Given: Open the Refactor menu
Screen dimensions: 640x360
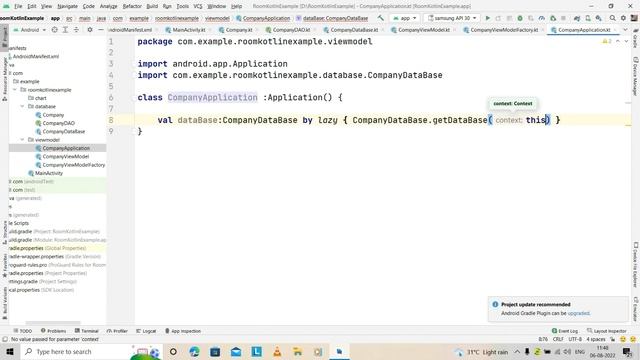Looking at the screenshot, I should 132,6.
